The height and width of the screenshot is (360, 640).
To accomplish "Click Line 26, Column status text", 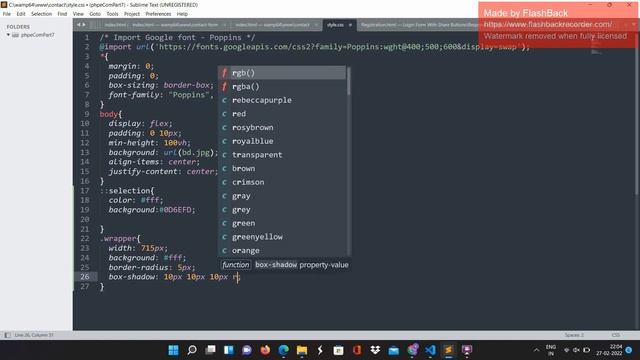I will coord(34,335).
